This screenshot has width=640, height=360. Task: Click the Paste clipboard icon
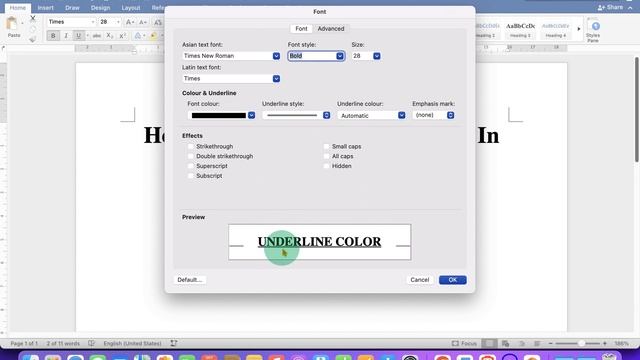click(12, 24)
